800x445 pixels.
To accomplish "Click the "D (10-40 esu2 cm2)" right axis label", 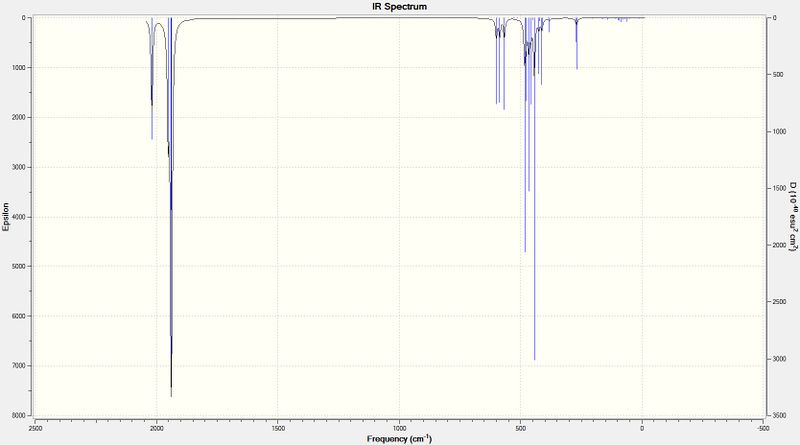I will point(793,216).
